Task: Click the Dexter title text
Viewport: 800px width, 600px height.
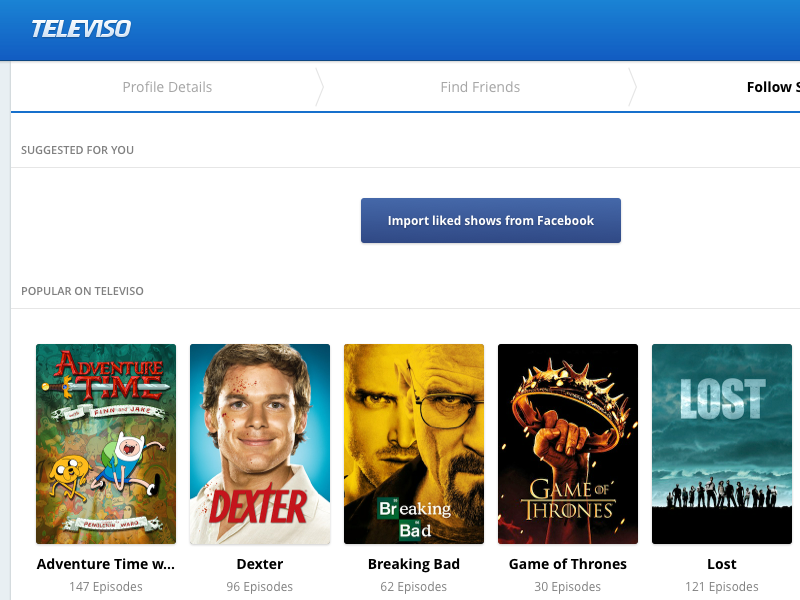Action: tap(260, 564)
